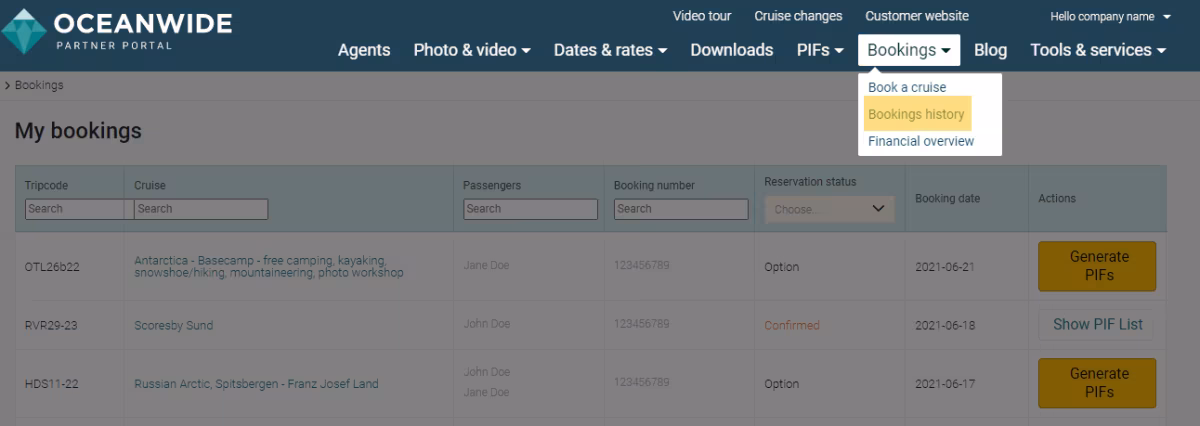Viewport: 1200px width, 426px height.
Task: Open the PIFs dropdown menu
Action: (820, 50)
